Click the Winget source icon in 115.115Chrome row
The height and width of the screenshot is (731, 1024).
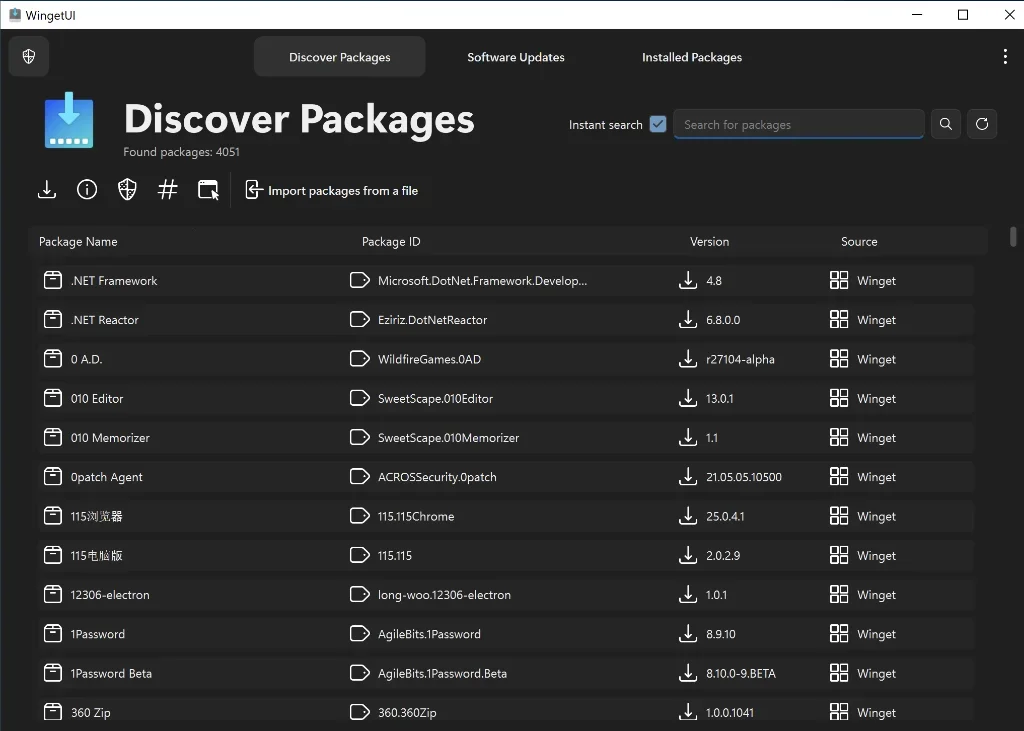[839, 515]
